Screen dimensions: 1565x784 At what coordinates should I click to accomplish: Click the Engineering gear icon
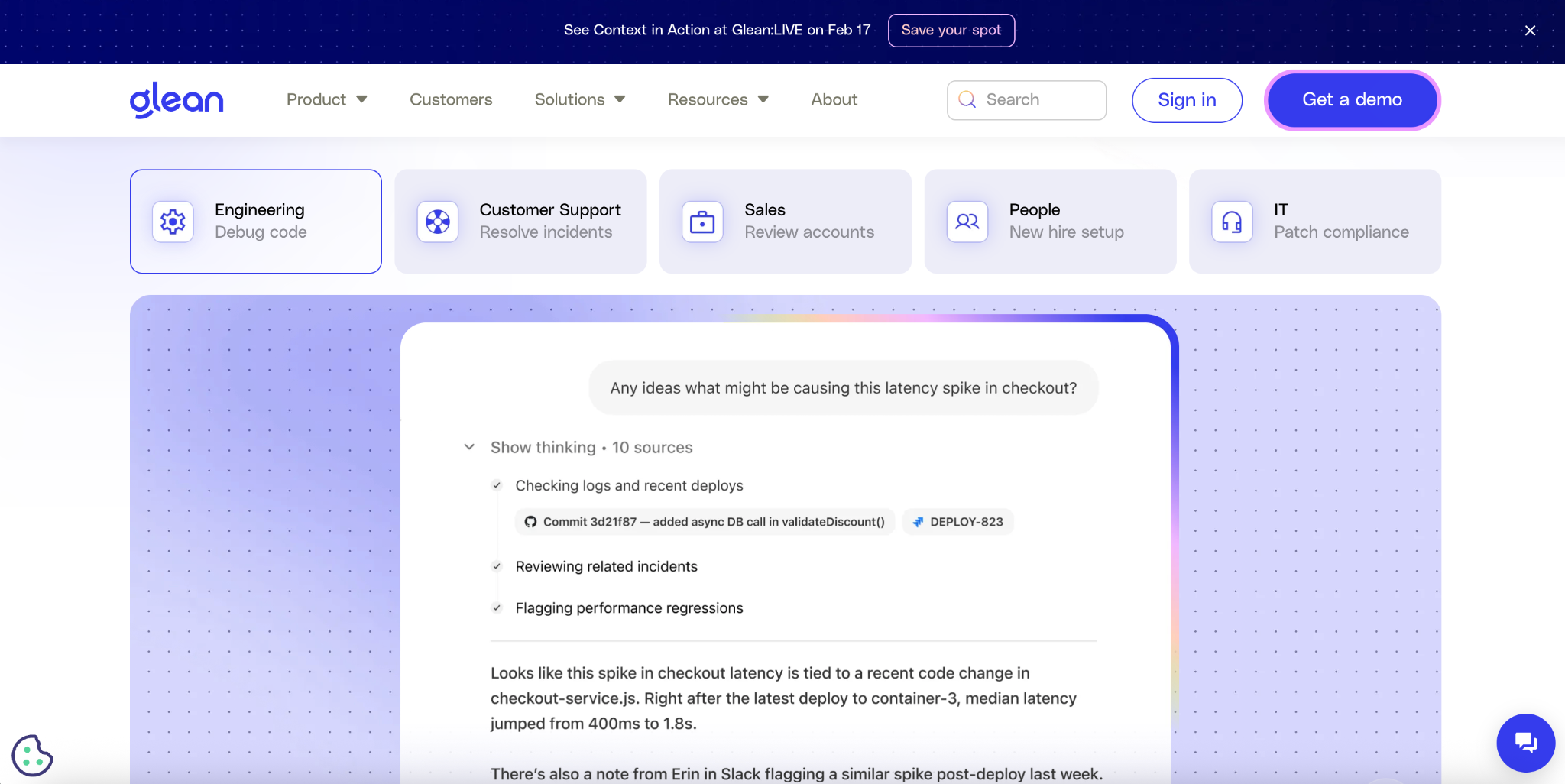(173, 222)
